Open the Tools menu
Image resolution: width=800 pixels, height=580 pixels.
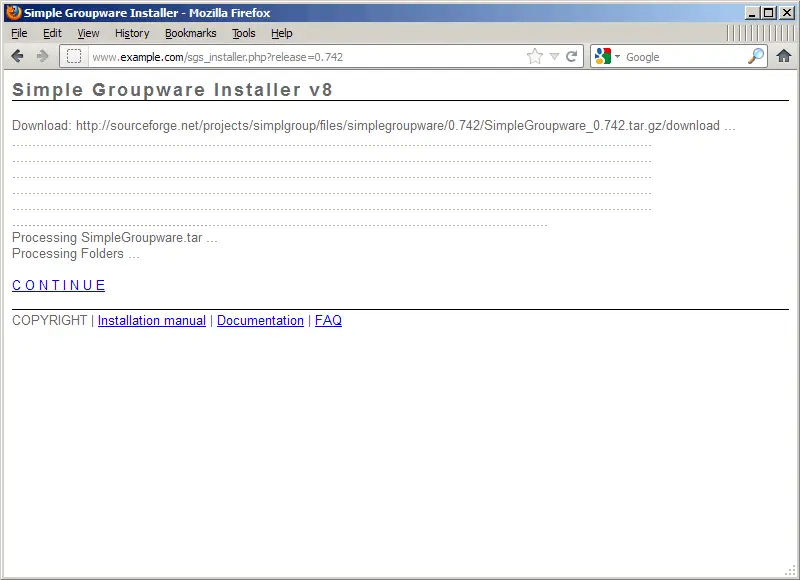[244, 33]
